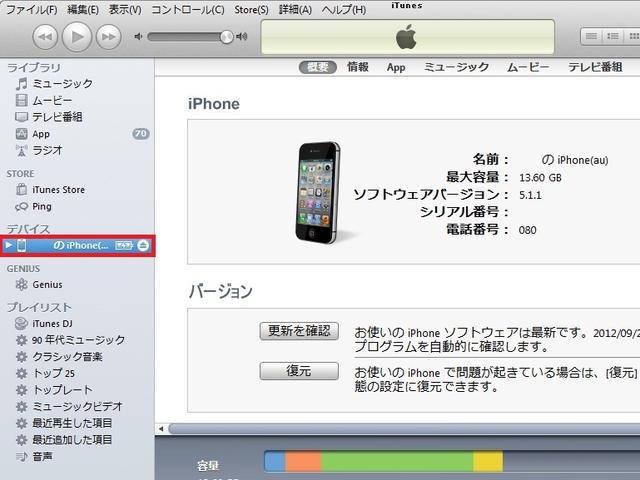Adjust the volume slider knob
Viewport: 640px width, 480px height.
pyautogui.click(x=227, y=37)
